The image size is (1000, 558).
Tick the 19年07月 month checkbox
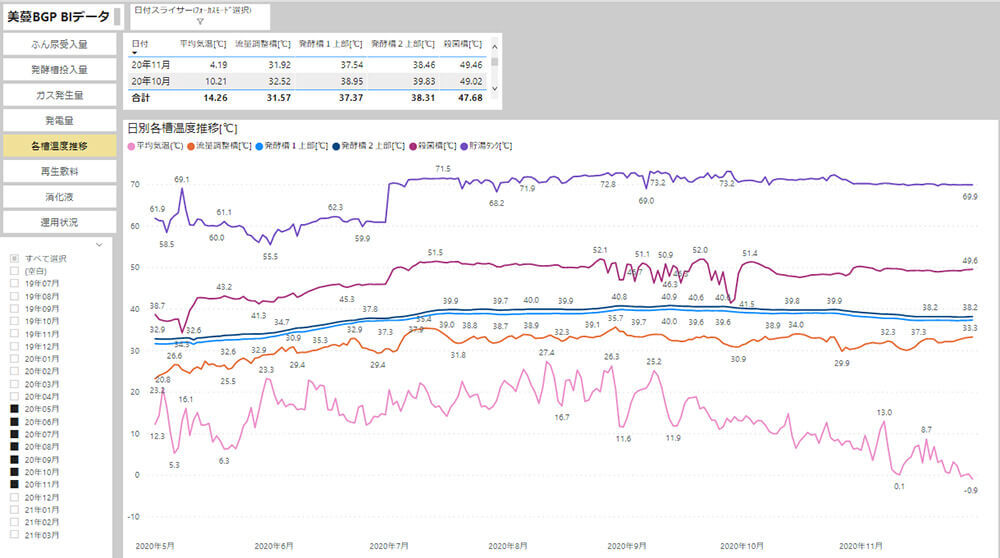click(x=14, y=283)
